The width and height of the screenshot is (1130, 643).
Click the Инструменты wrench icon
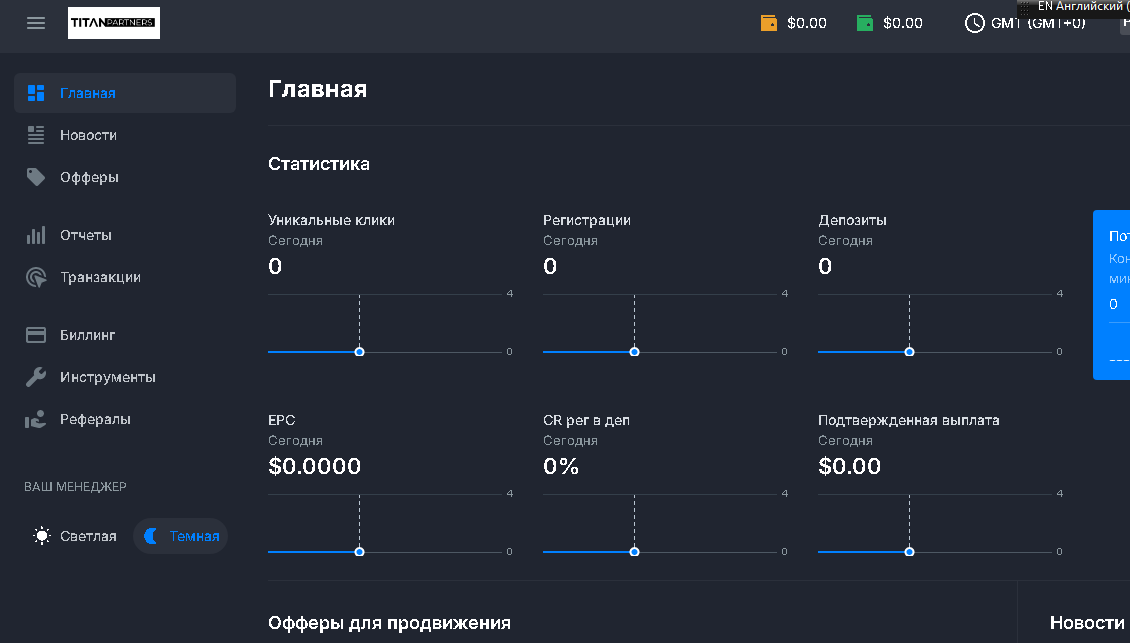pos(36,377)
